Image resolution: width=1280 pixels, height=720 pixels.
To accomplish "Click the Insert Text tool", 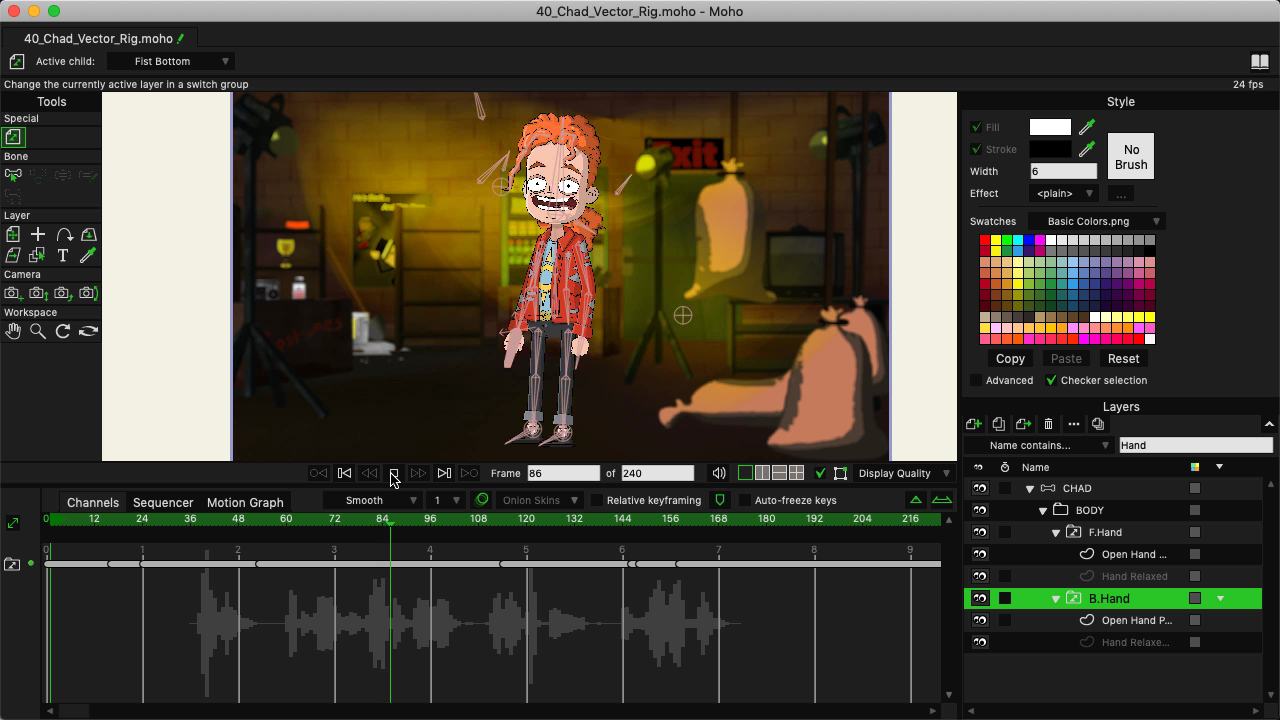I will coord(61,255).
